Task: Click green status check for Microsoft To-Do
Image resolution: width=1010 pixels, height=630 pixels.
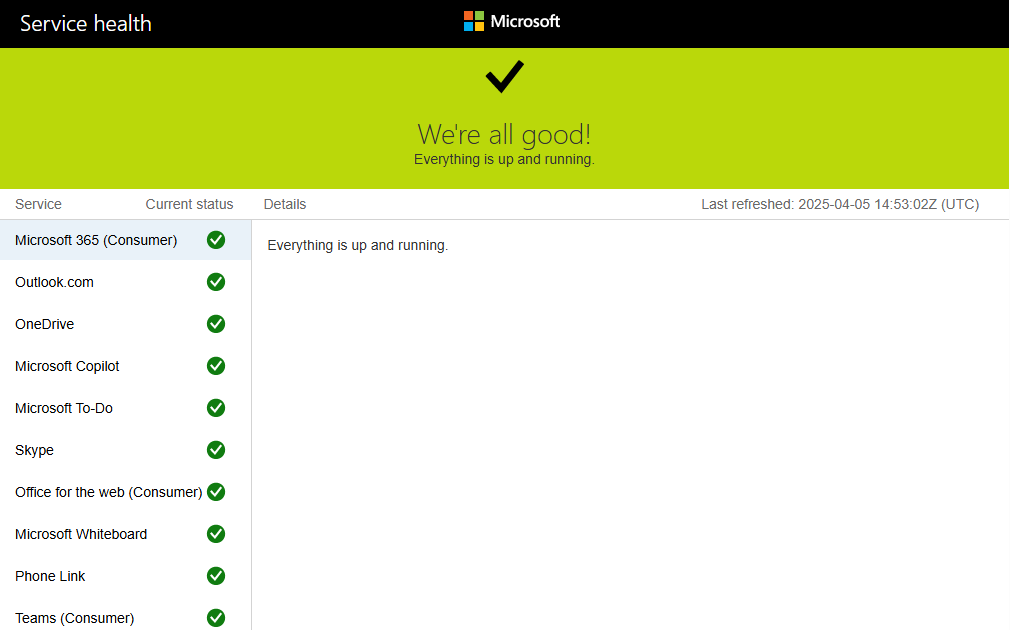Action: (216, 408)
